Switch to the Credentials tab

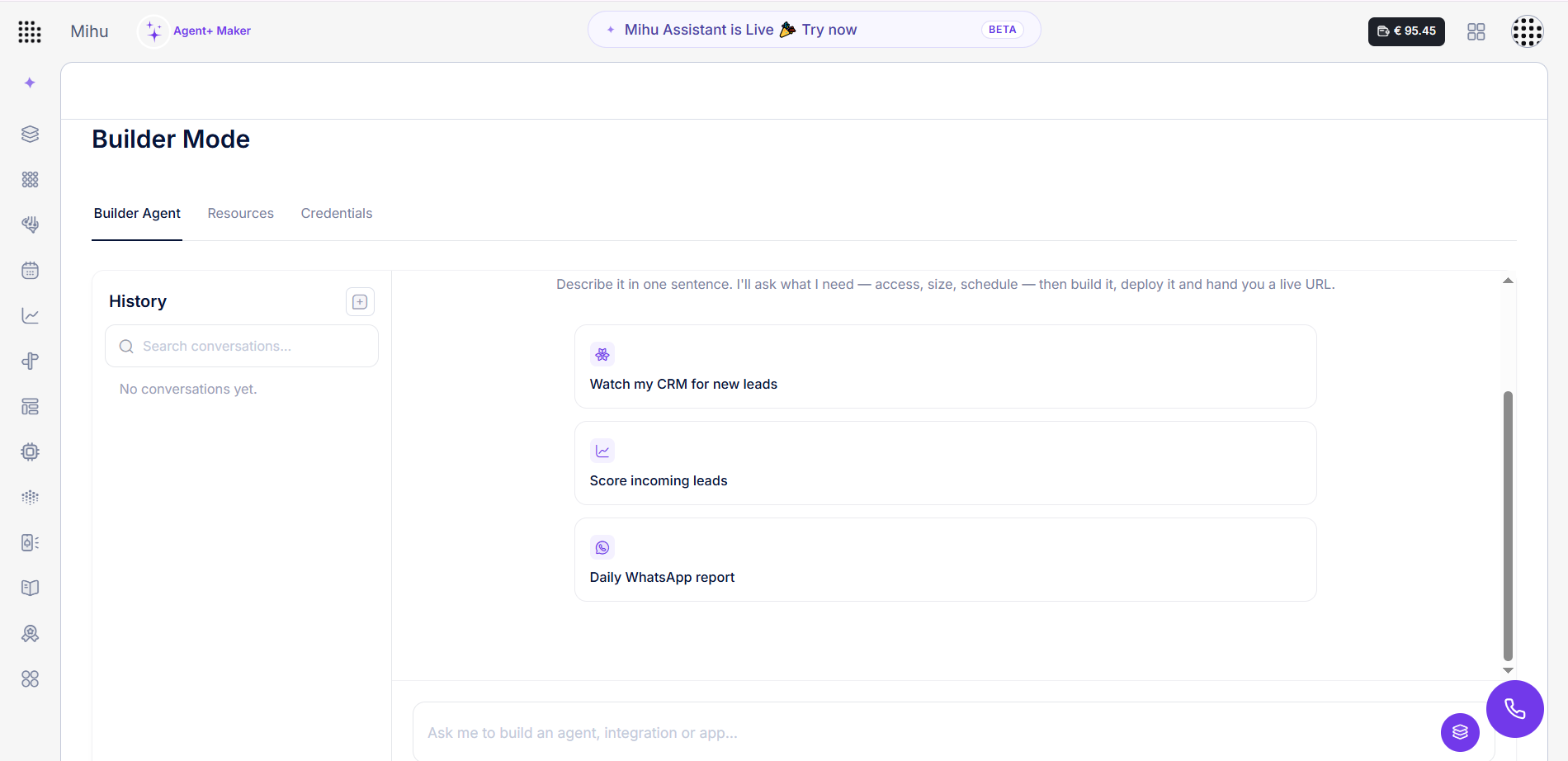[337, 213]
